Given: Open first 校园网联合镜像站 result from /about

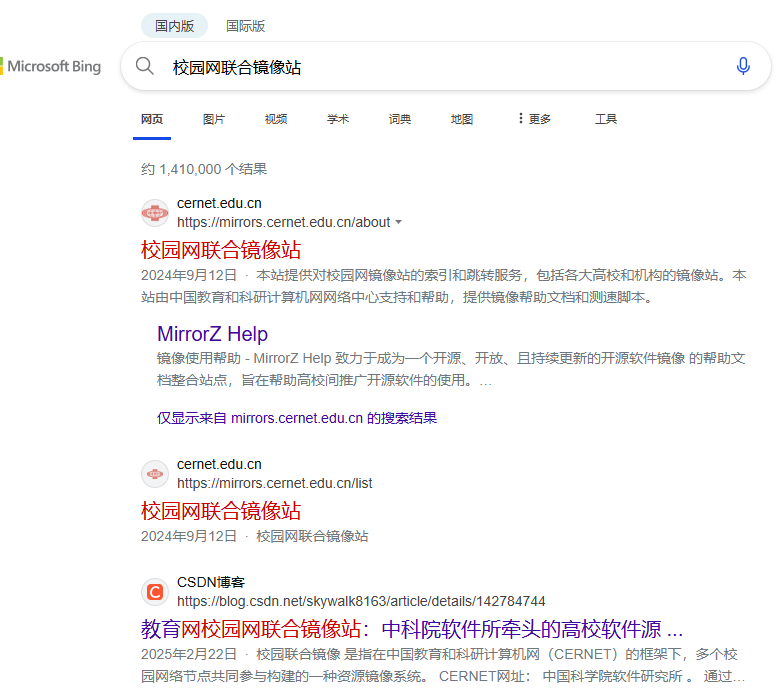Looking at the screenshot, I should click(x=221, y=250).
